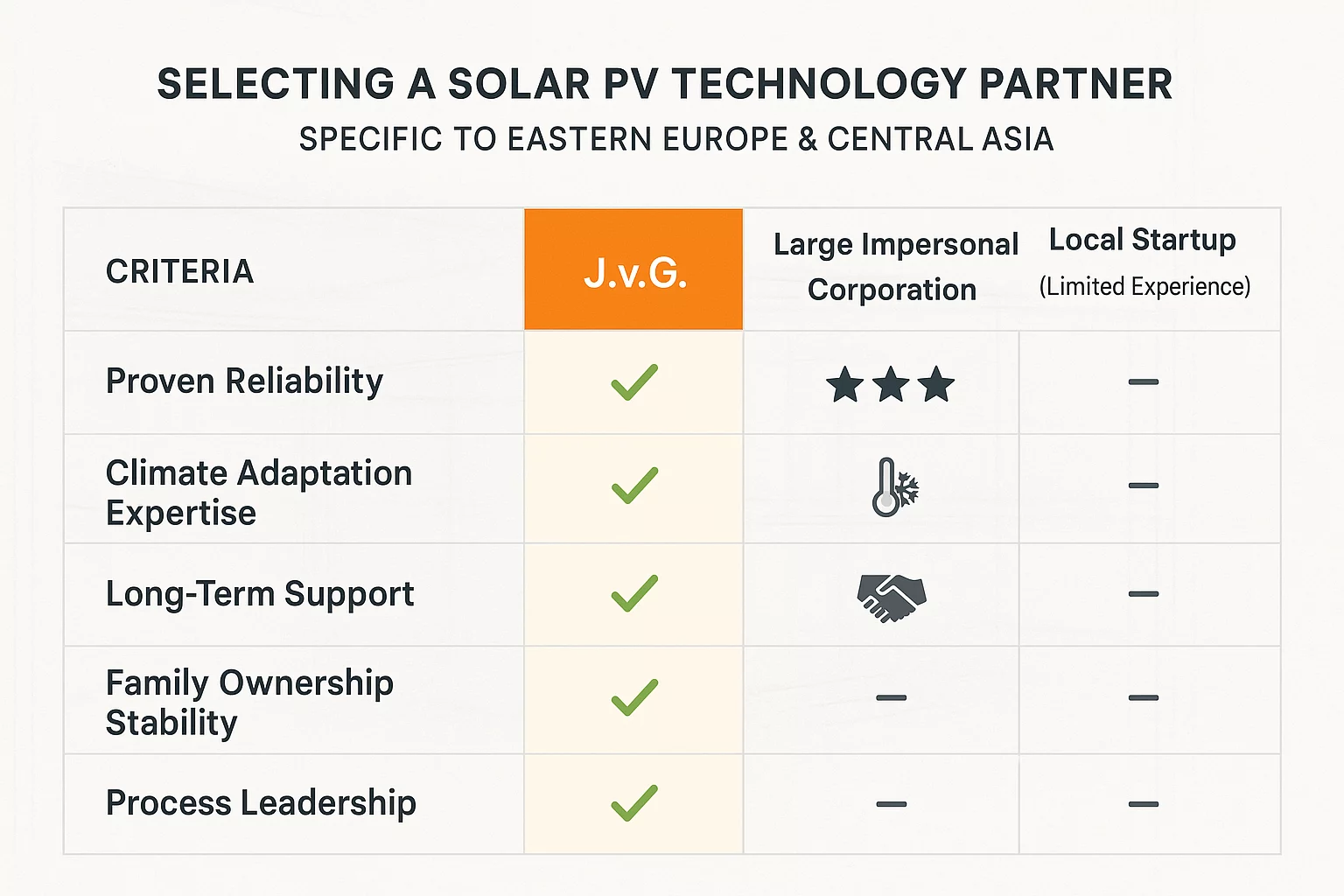
Task: Click the Process Leadership green checkmark
Action: pyautogui.click(x=634, y=803)
